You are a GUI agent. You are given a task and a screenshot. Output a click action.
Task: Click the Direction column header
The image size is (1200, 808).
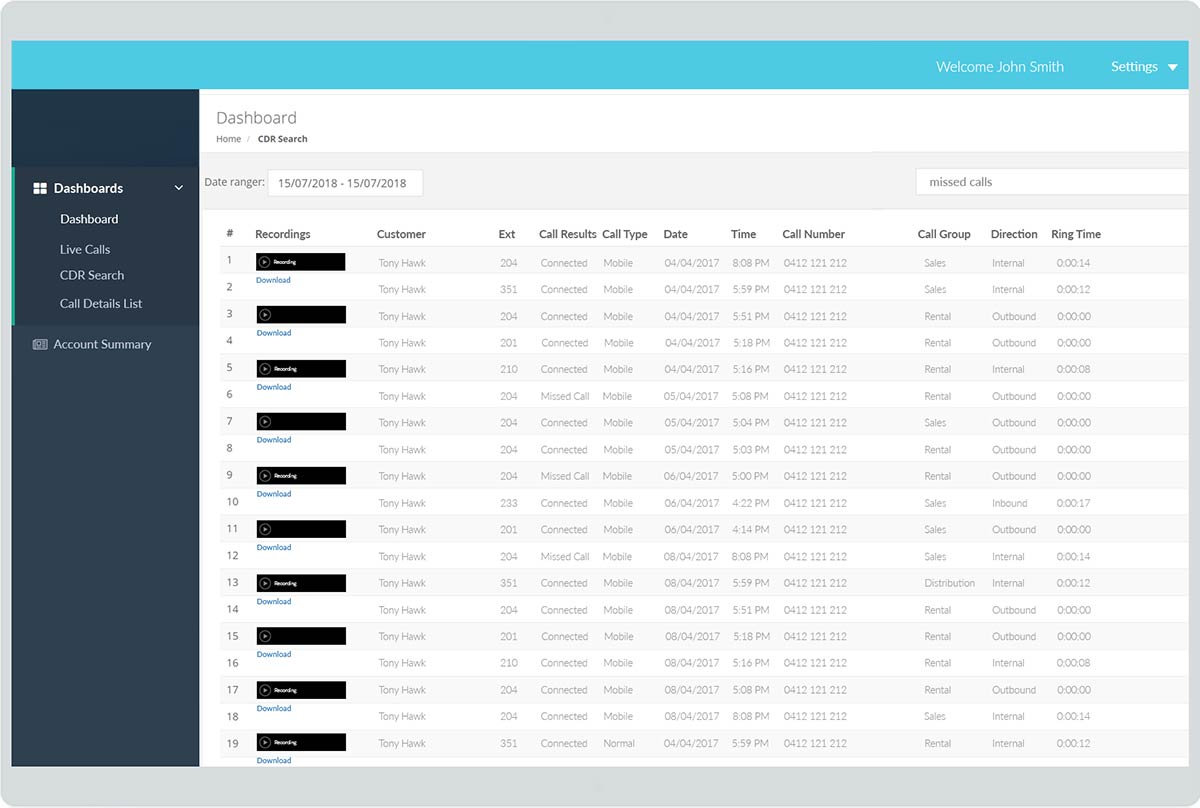1014,234
